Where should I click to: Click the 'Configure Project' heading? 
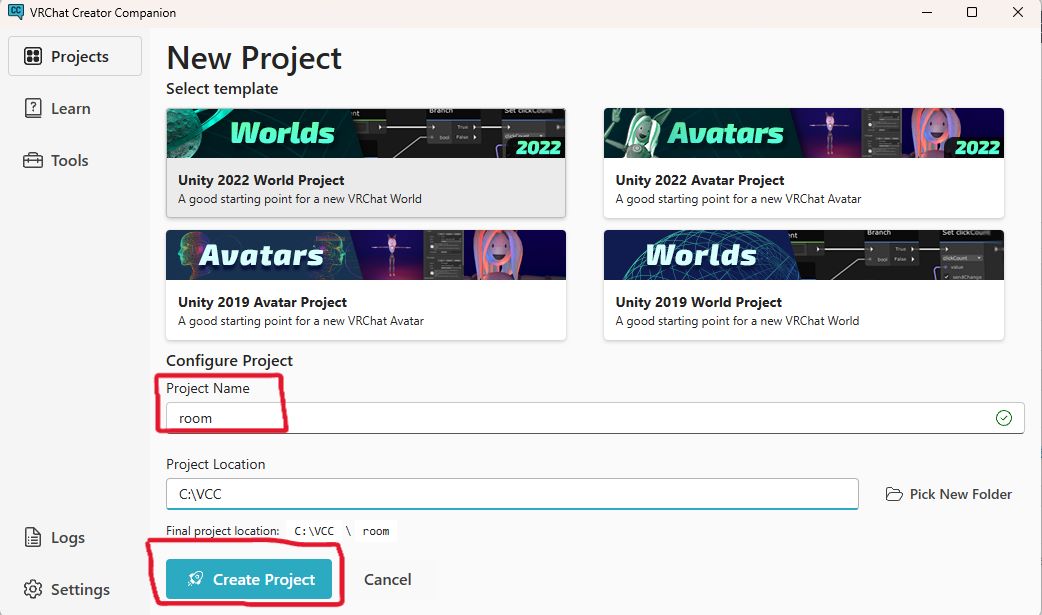point(229,360)
